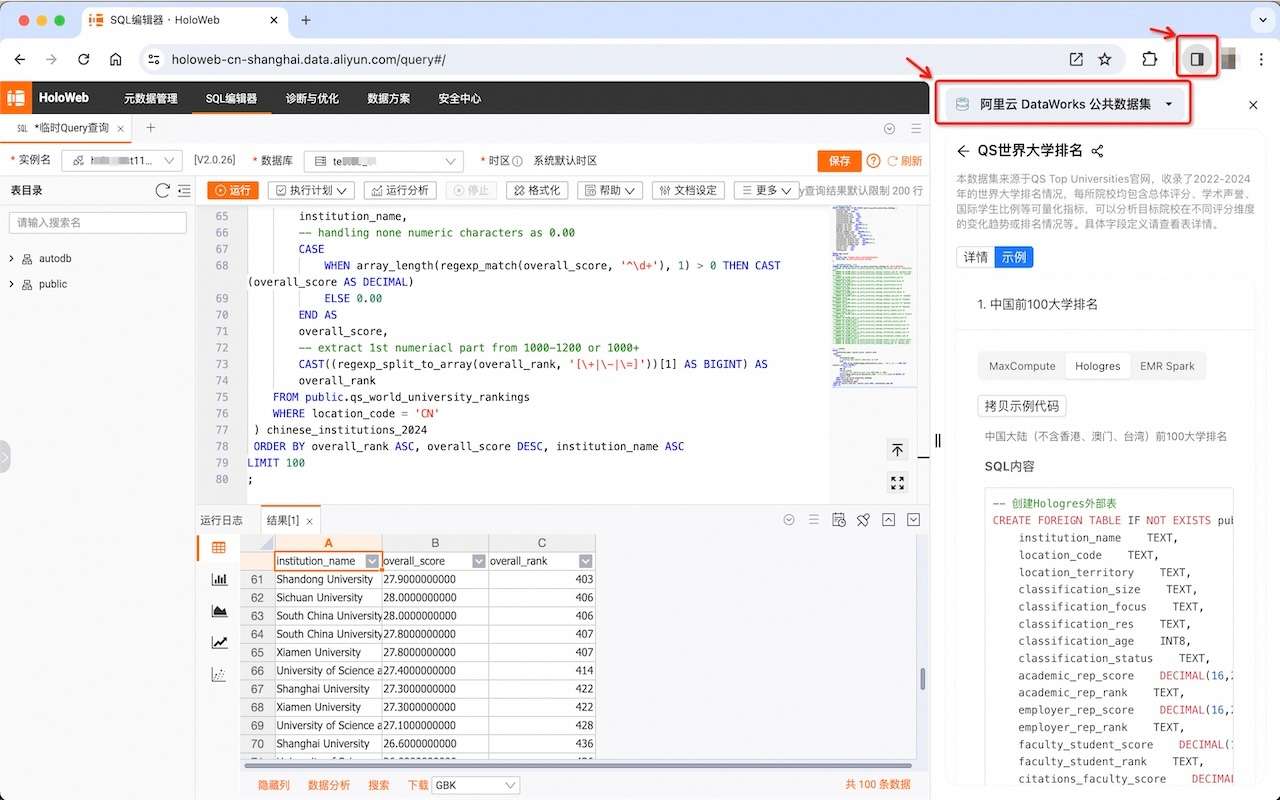Bookmark this page with the star icon
Viewport: 1280px width, 800px height.
click(1105, 59)
